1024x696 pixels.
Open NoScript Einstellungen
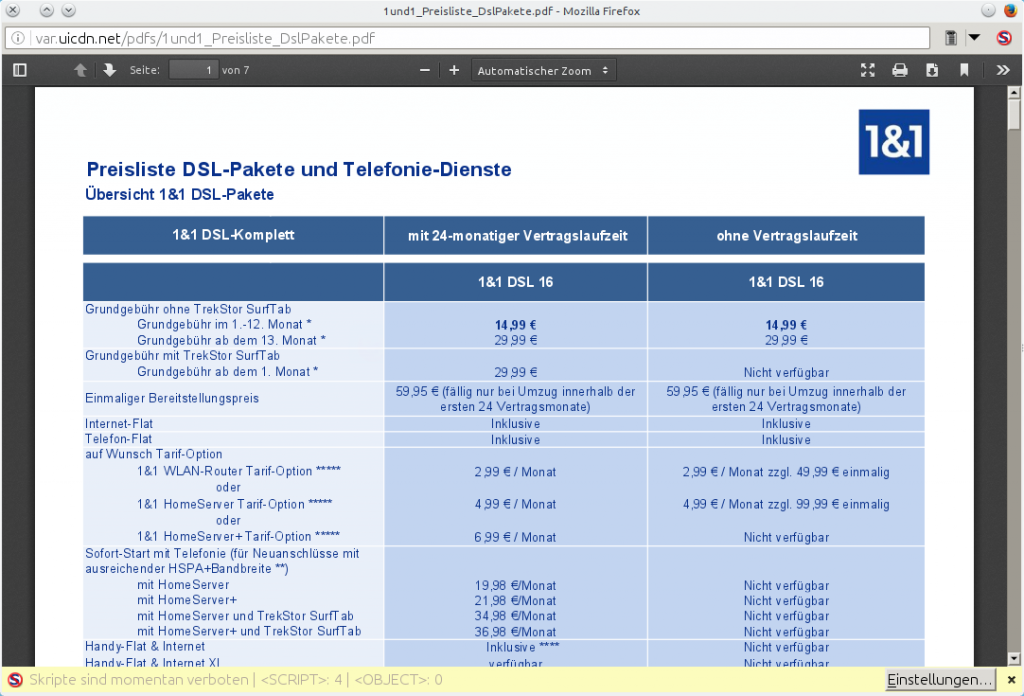point(939,679)
